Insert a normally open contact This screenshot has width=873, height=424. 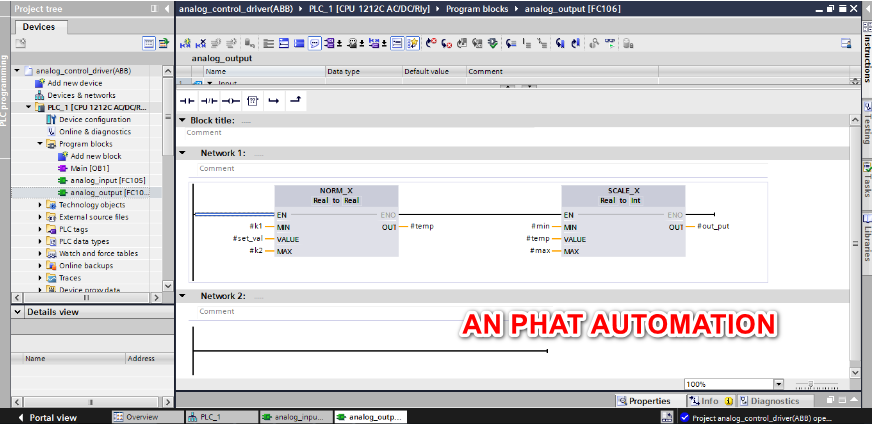click(x=187, y=101)
